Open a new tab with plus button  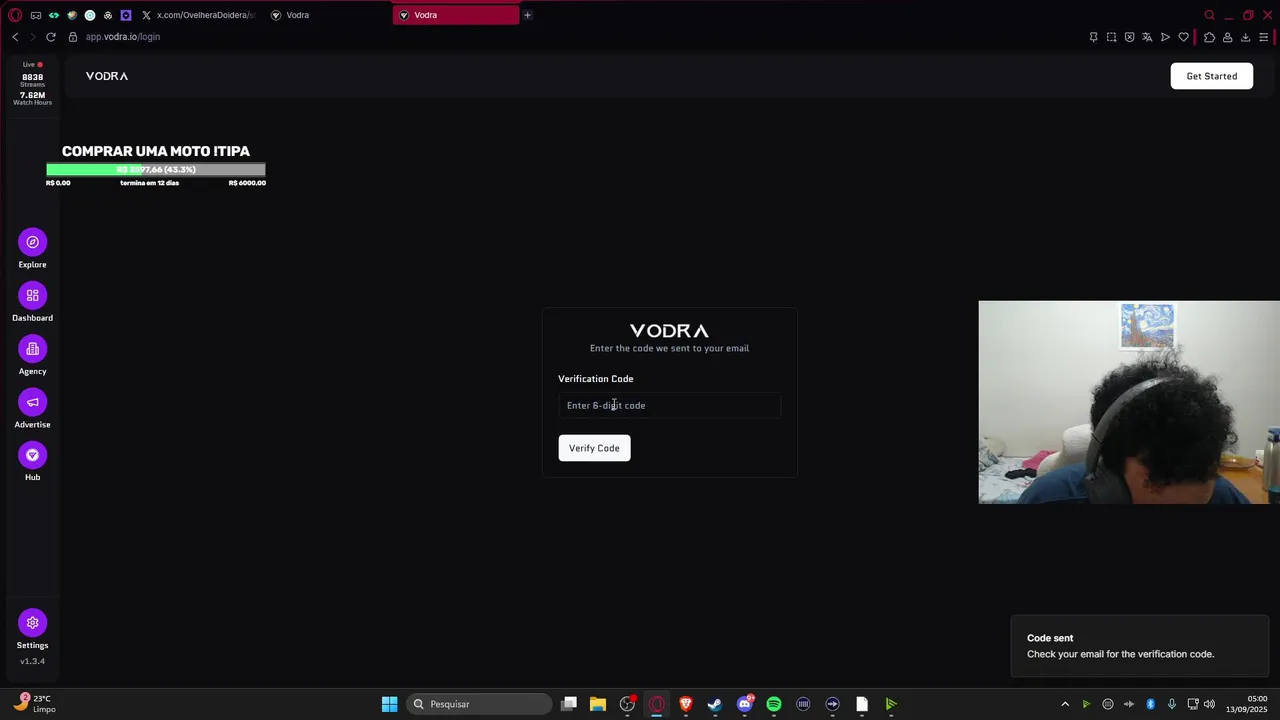click(527, 15)
